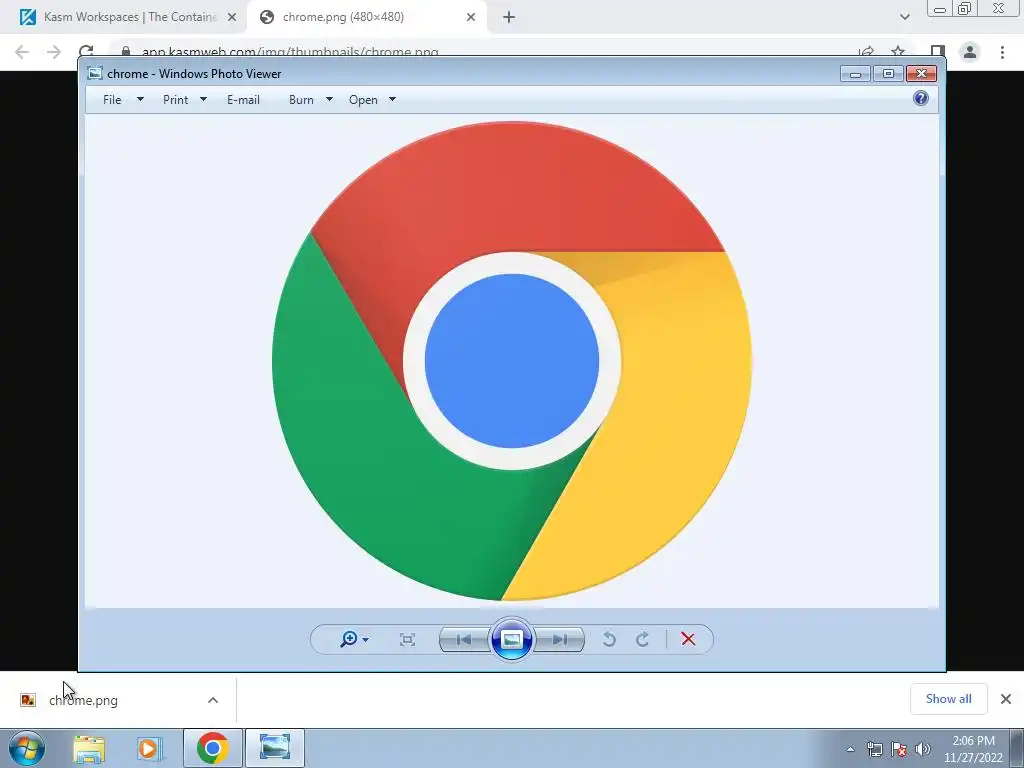Rotate the image clockwise

(643, 639)
